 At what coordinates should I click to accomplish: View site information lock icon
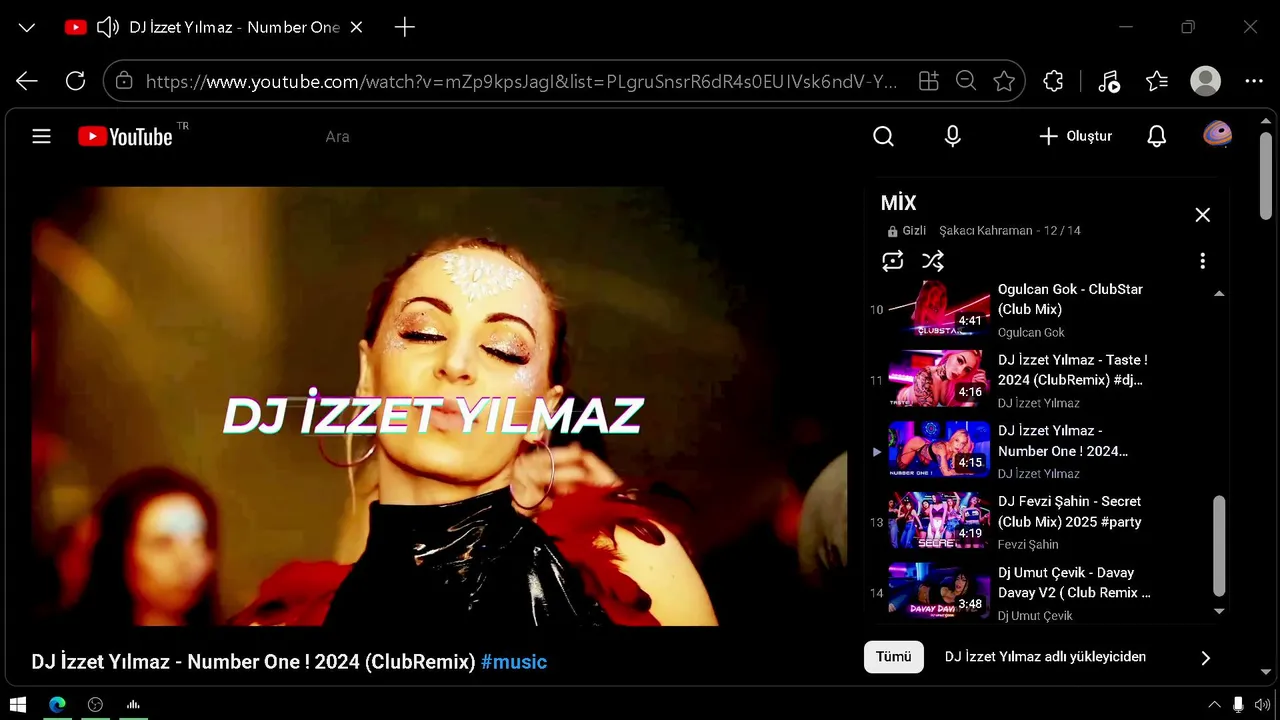click(124, 81)
